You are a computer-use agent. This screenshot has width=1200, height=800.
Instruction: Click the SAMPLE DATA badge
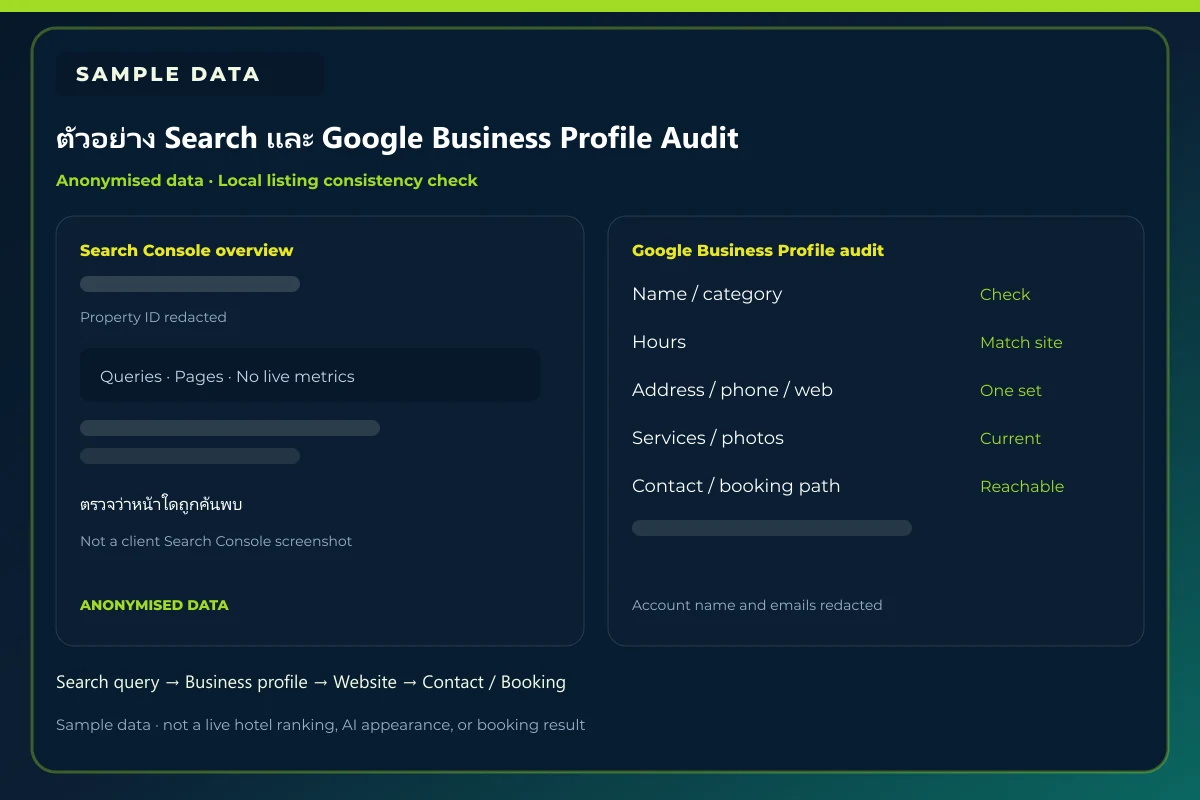(x=190, y=74)
